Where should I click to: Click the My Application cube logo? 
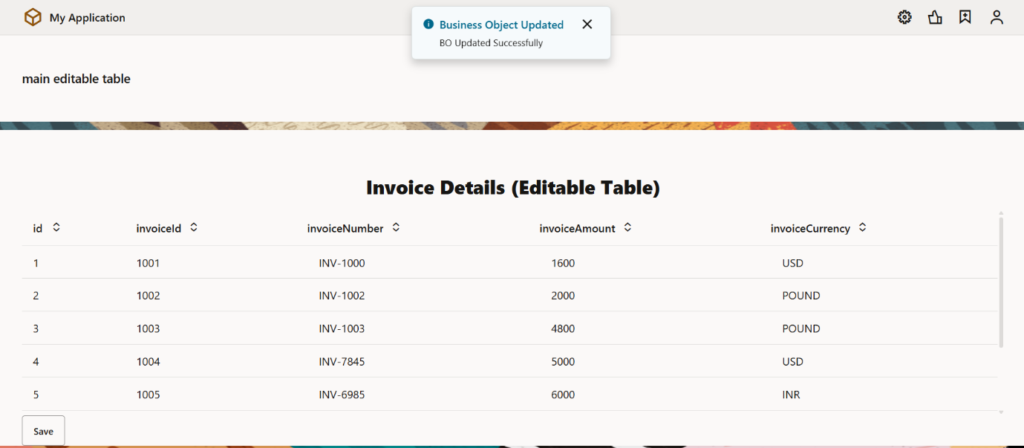33,17
